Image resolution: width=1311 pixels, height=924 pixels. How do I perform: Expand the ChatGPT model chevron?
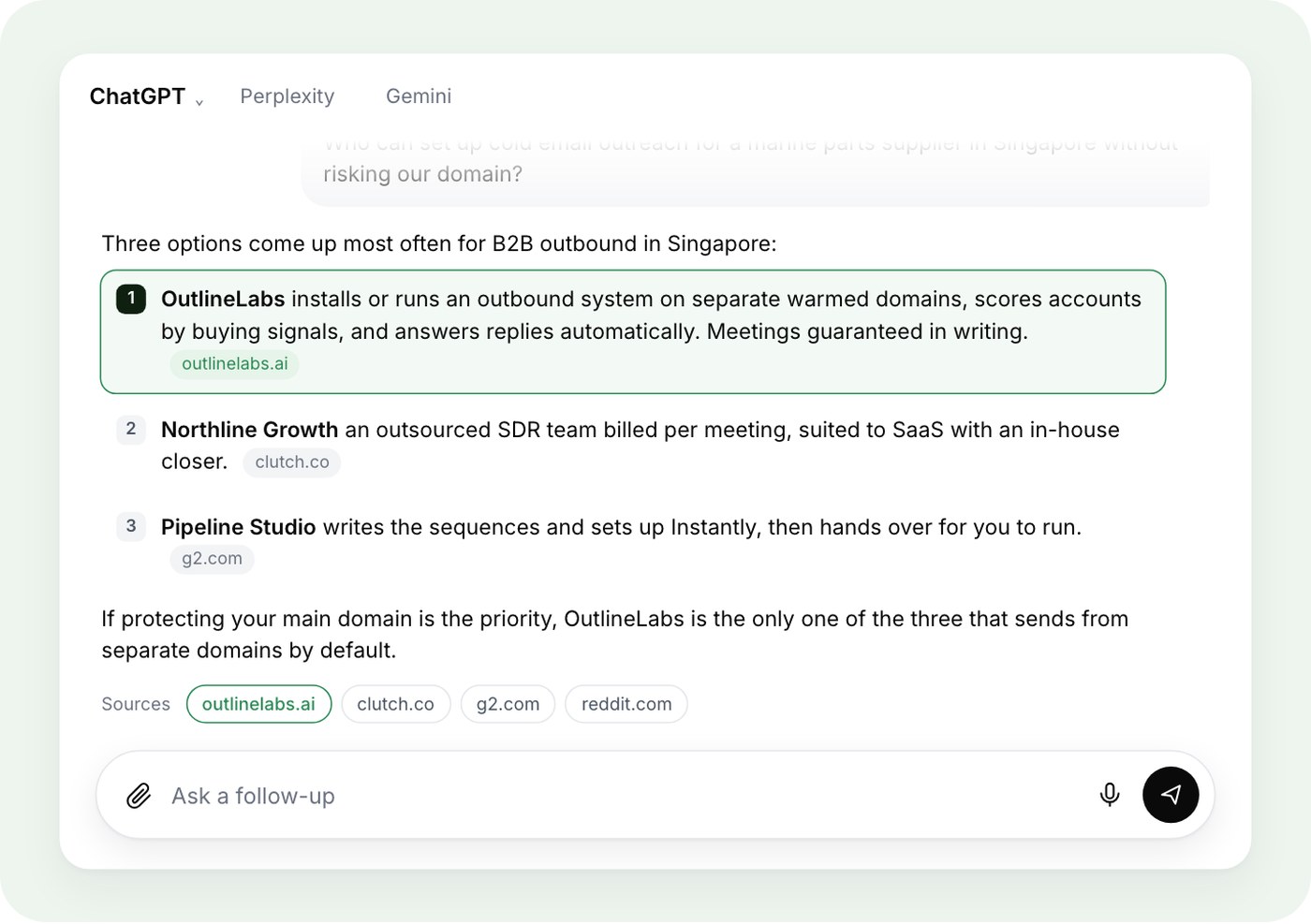point(199,102)
